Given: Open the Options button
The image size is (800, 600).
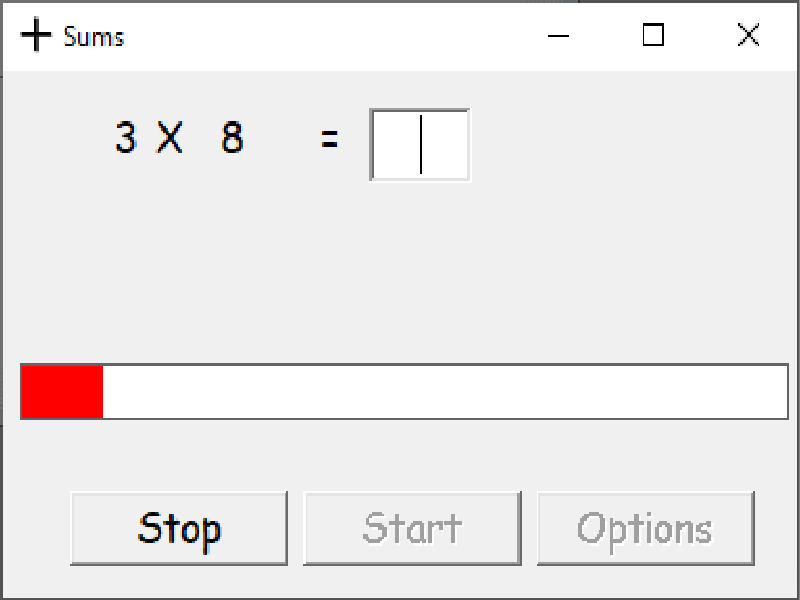Looking at the screenshot, I should click(646, 528).
